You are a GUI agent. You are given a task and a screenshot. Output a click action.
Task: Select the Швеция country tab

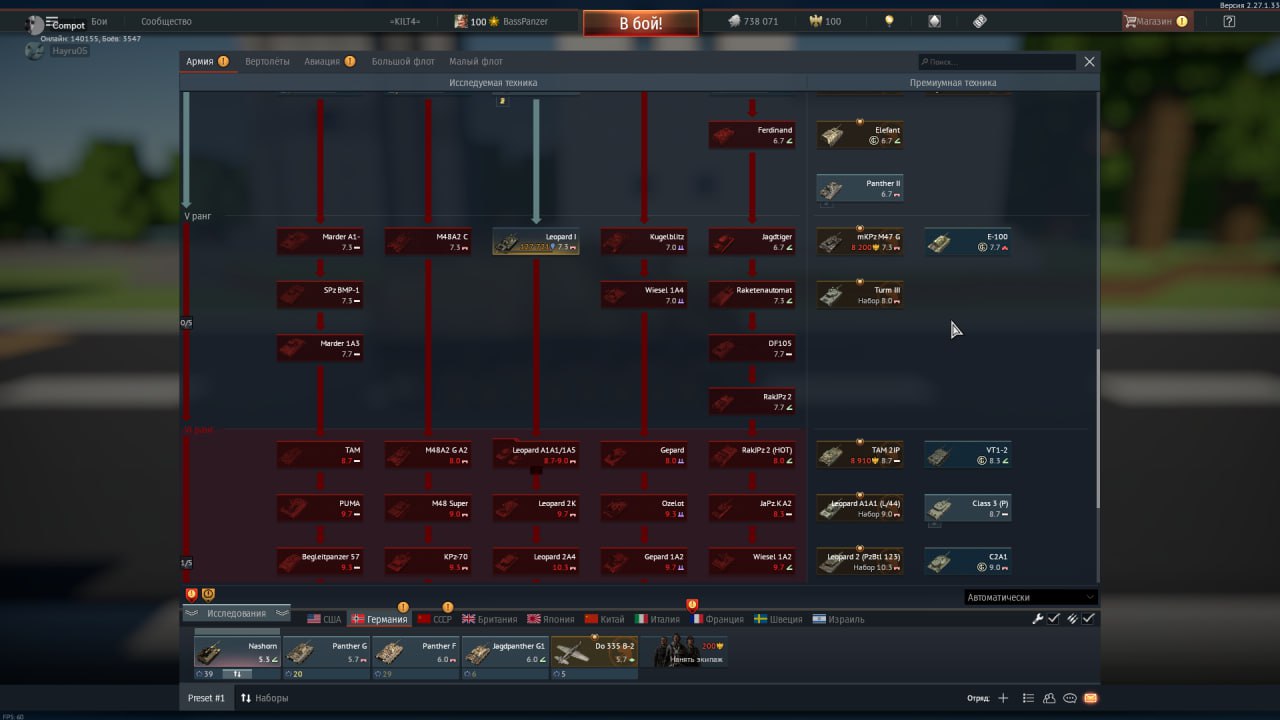[x=778, y=619]
